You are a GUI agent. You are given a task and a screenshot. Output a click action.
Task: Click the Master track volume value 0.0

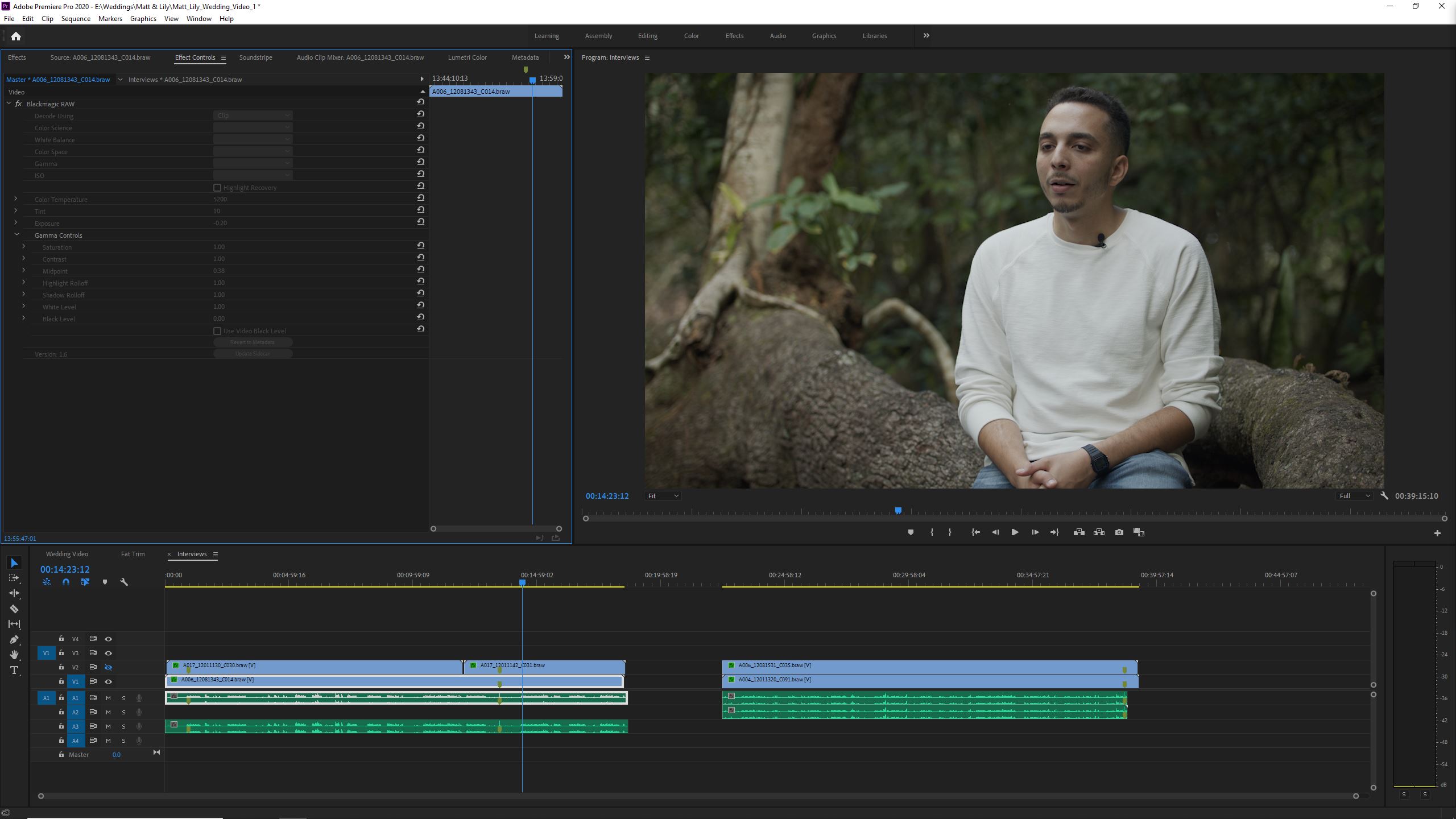(x=116, y=755)
